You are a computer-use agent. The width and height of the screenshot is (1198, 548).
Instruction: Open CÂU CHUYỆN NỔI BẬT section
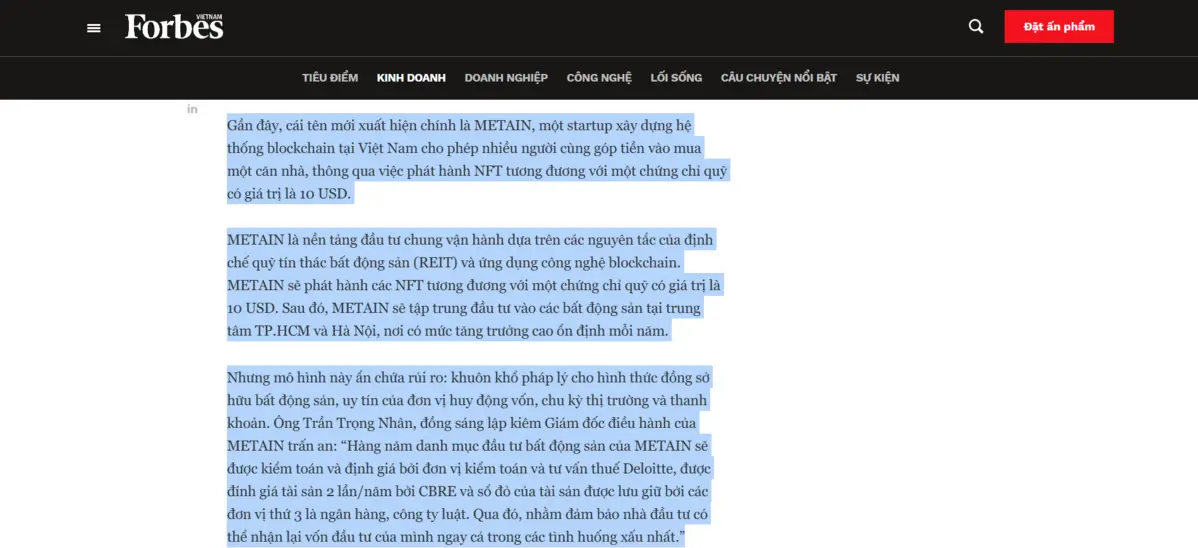tap(779, 78)
